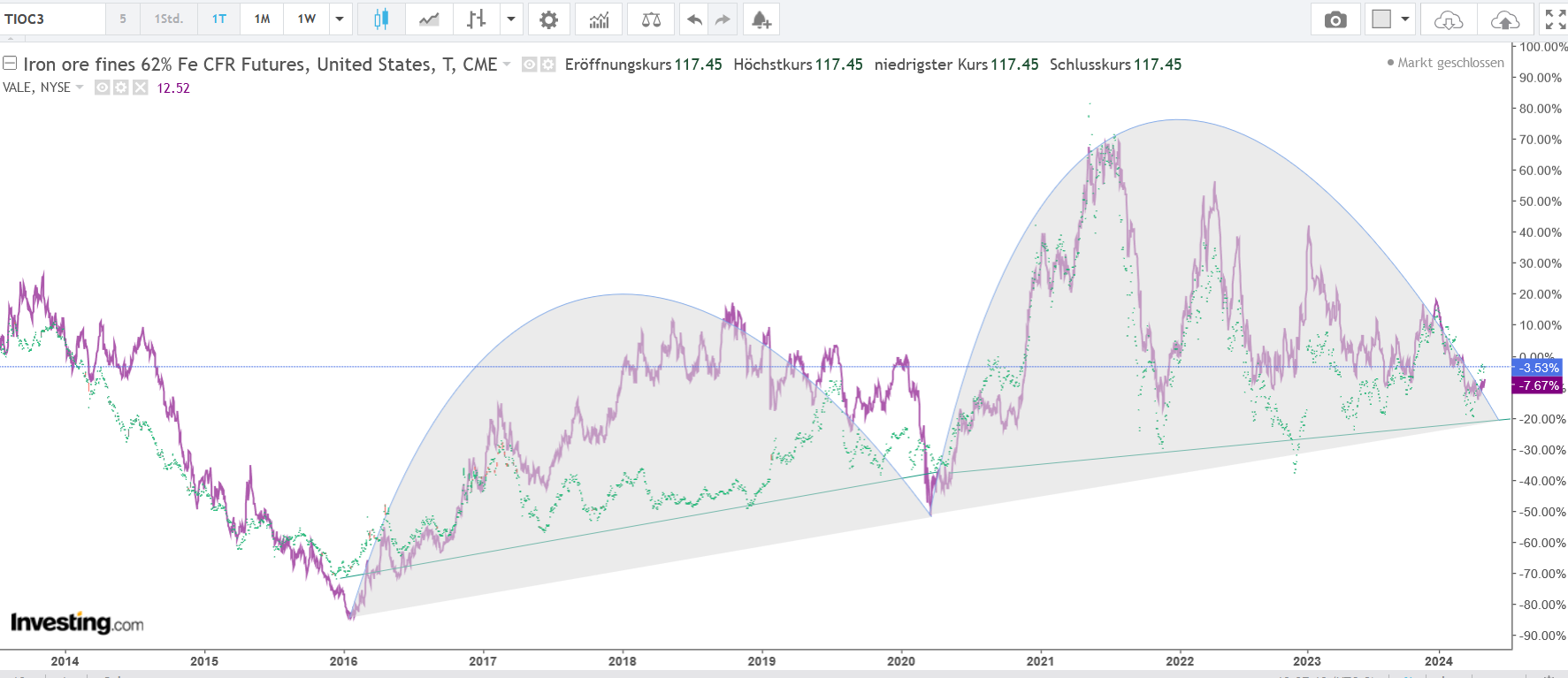Image resolution: width=1568 pixels, height=678 pixels.
Task: Click the 2018 label on time axis
Action: click(623, 661)
